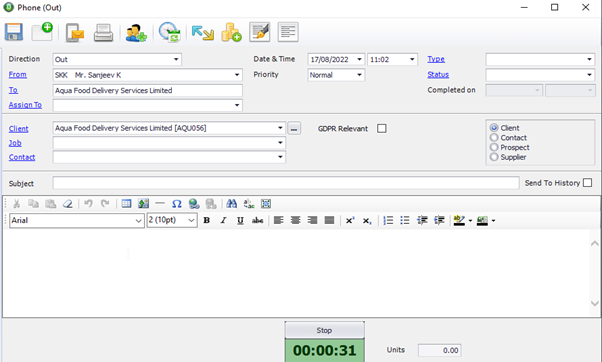Tick the Send To History checkbox
Screen dimensions: 602x362
click(x=587, y=183)
